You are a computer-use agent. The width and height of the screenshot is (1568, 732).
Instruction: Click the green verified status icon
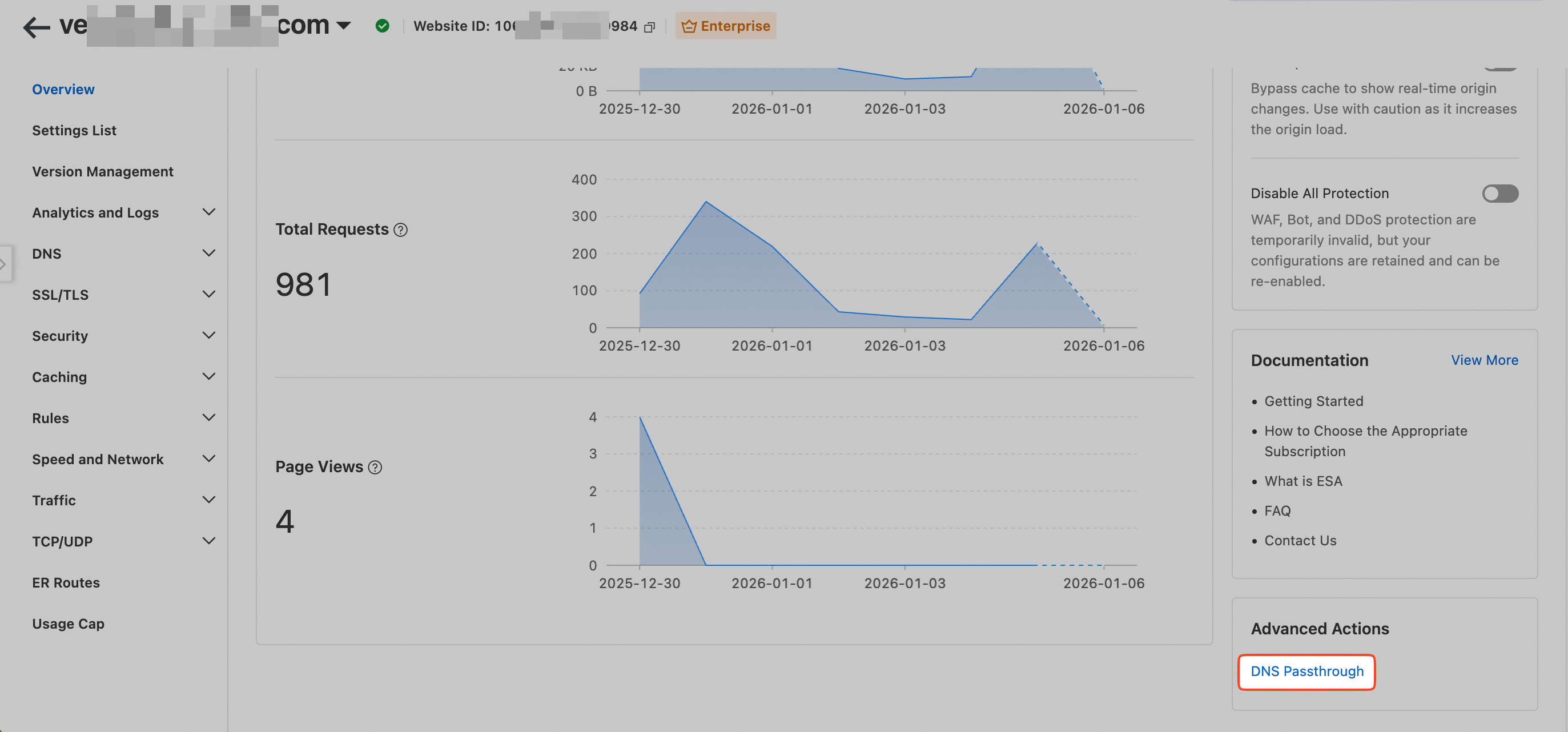[382, 26]
